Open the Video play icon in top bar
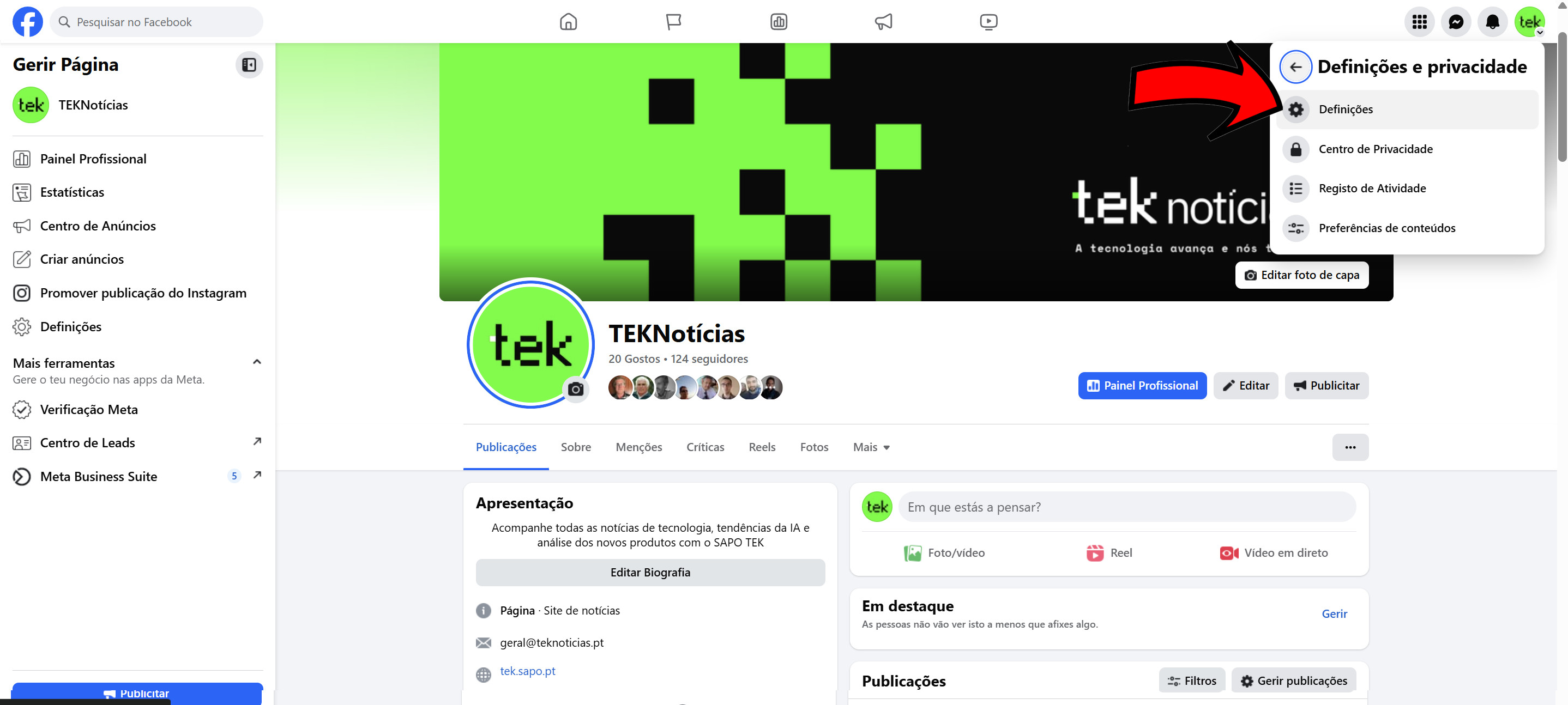 [988, 22]
